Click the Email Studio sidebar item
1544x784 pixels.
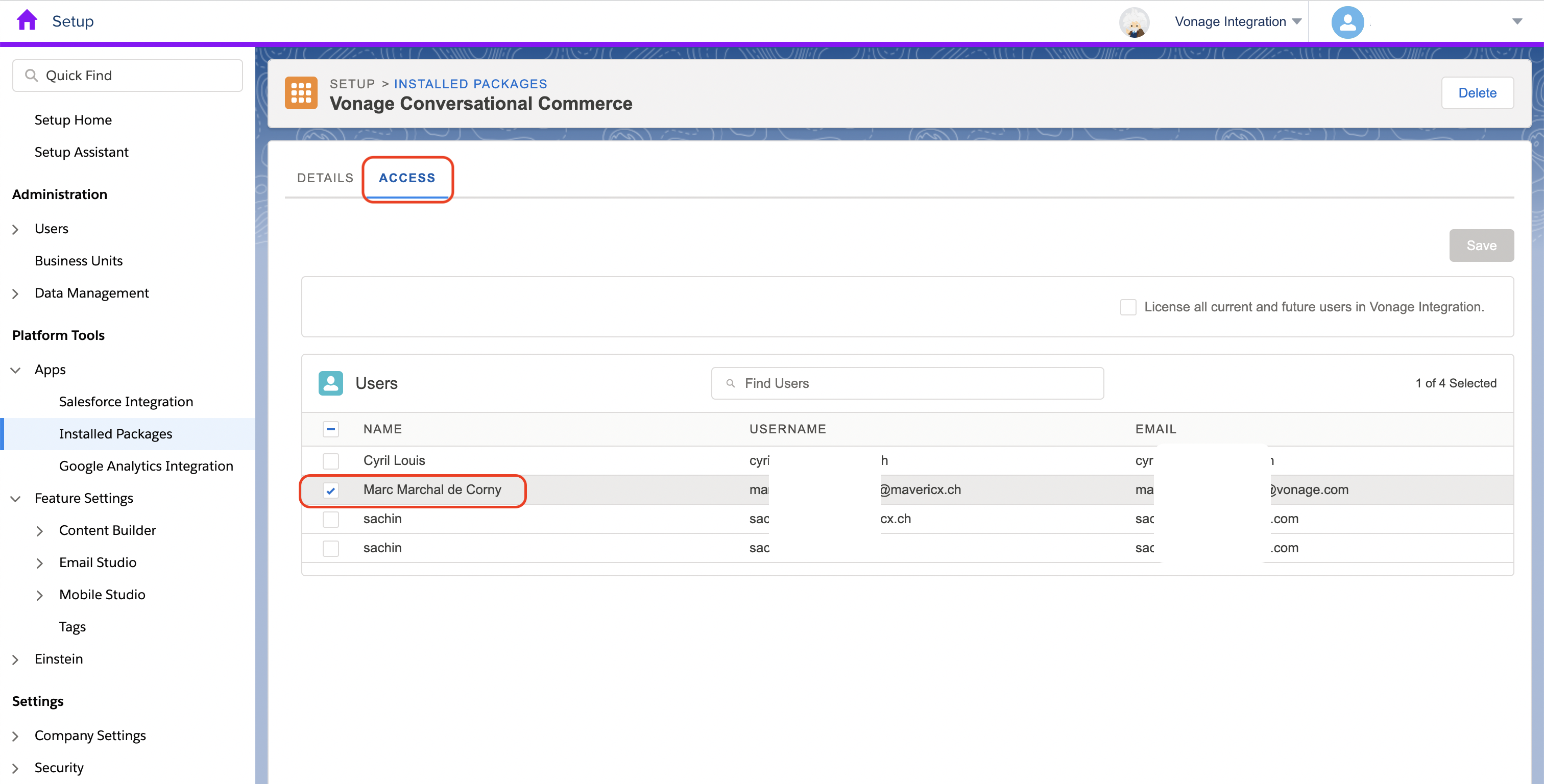click(98, 563)
